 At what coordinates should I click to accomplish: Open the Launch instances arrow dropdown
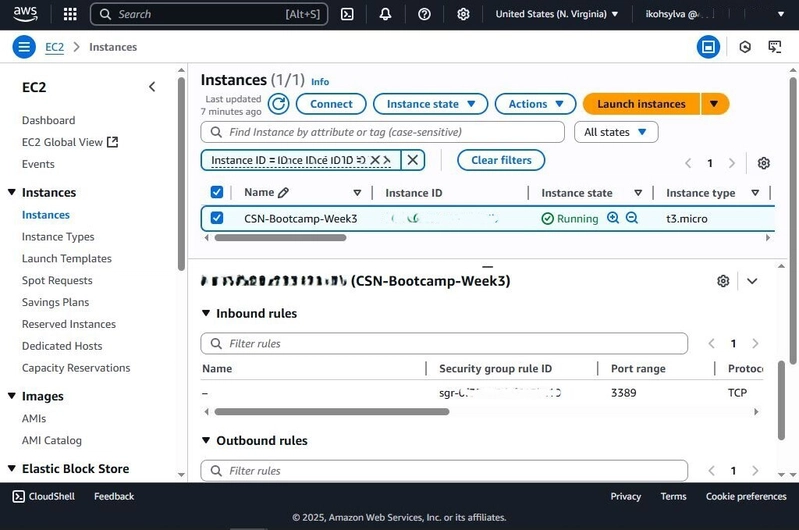[x=714, y=104]
